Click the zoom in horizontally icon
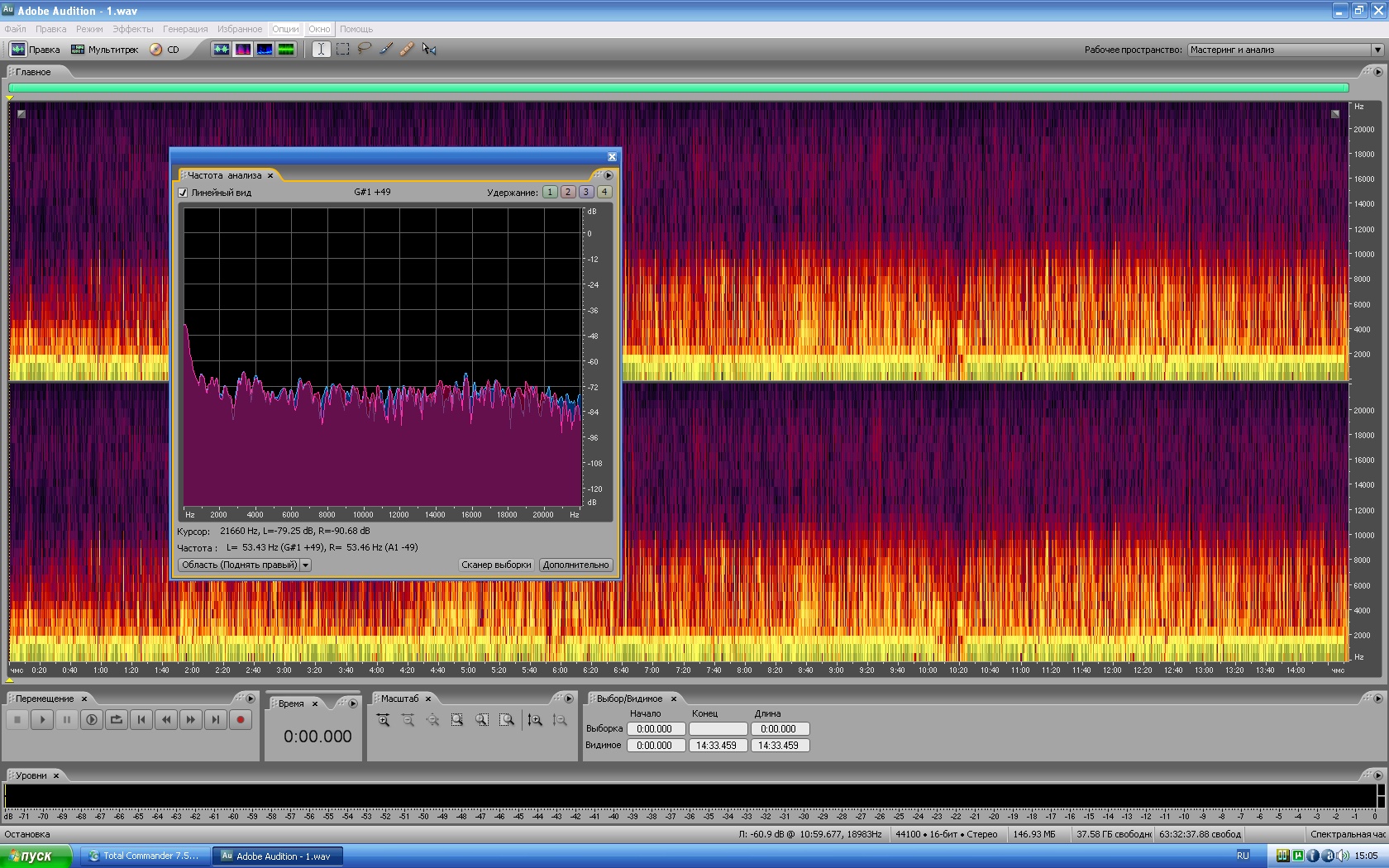Image resolution: width=1389 pixels, height=868 pixels. click(384, 720)
